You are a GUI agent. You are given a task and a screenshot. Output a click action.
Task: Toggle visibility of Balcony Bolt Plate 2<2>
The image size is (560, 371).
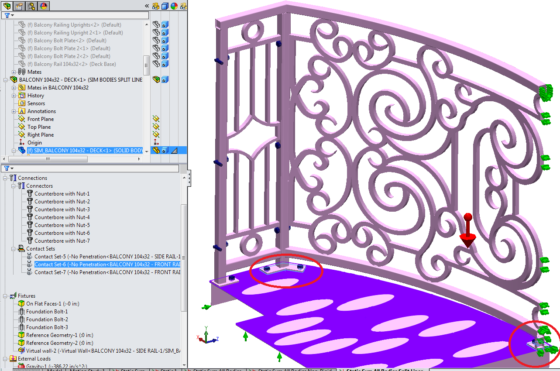point(156,56)
